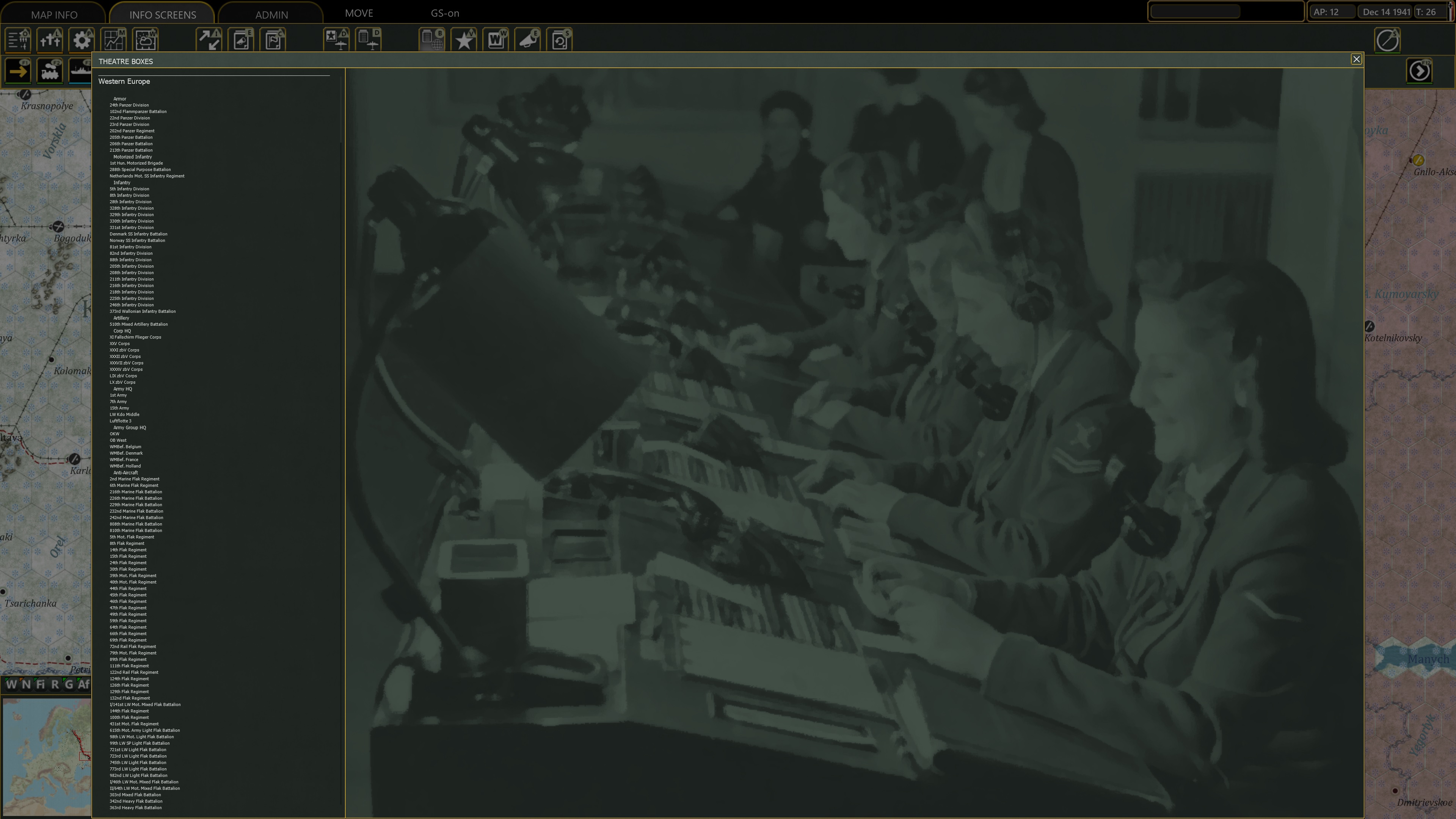Click the T: 26 turn counter
This screenshot has height=819, width=1456.
click(x=1430, y=12)
